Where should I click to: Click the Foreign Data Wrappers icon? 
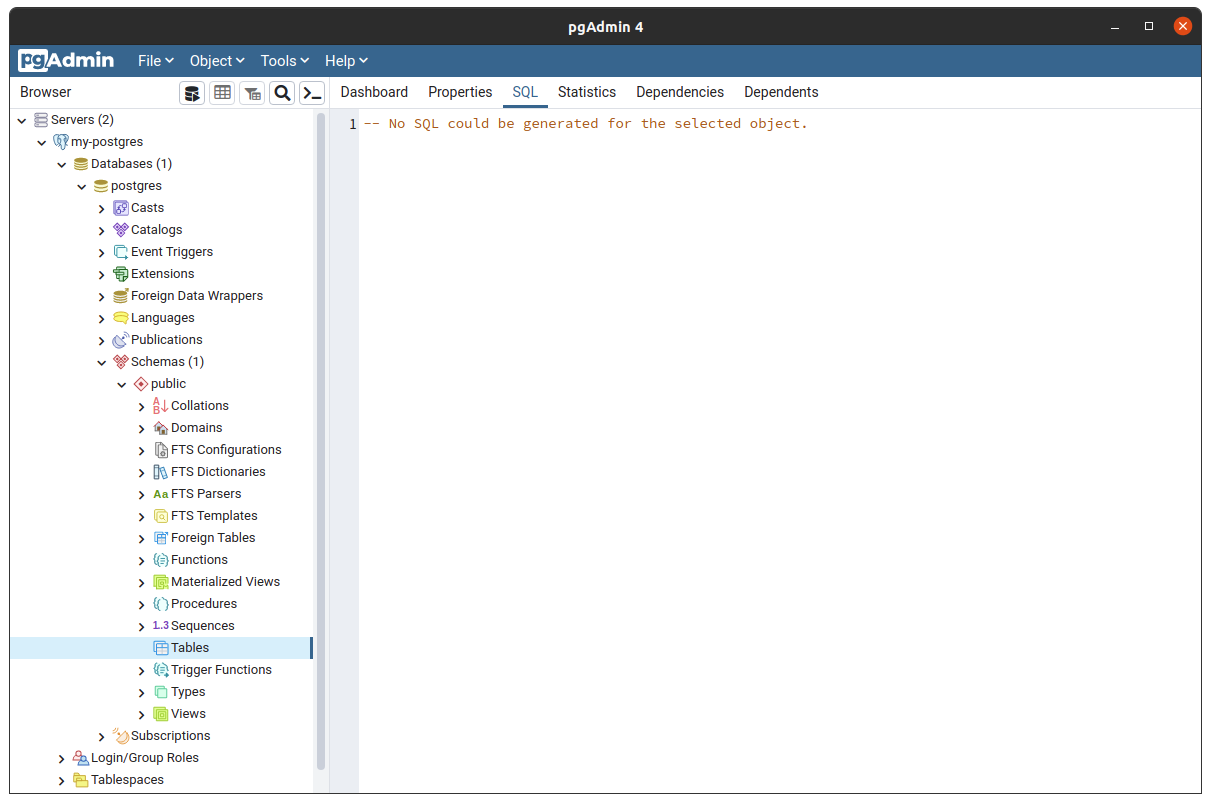[x=121, y=296]
